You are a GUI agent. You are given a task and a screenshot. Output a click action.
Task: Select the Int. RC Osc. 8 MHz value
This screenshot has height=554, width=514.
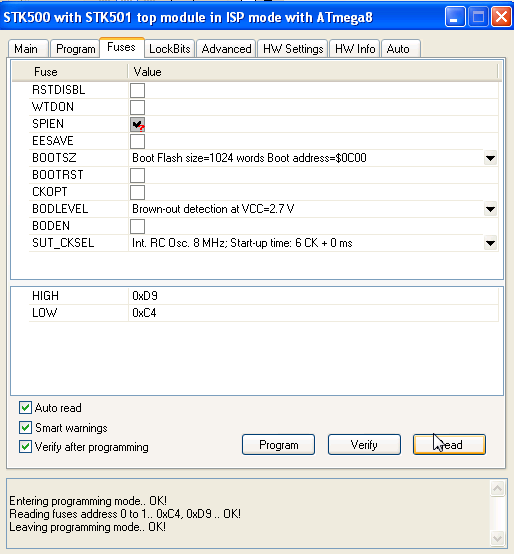click(242, 243)
